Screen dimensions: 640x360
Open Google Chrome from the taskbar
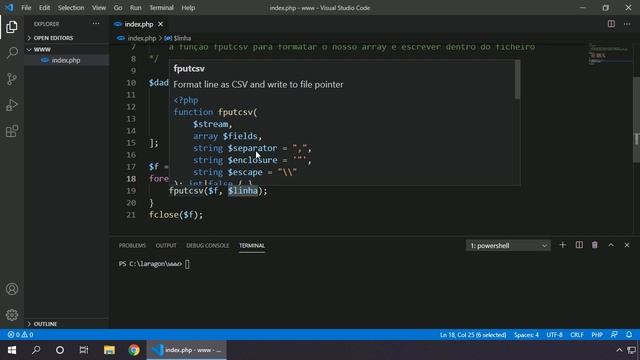click(134, 350)
